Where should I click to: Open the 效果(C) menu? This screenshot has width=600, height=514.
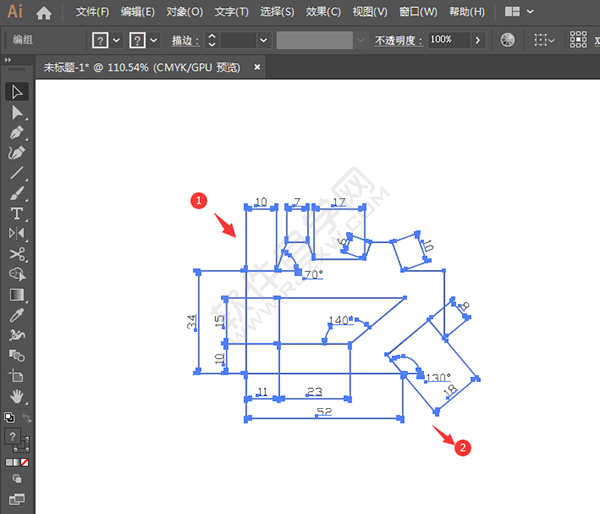coord(323,12)
